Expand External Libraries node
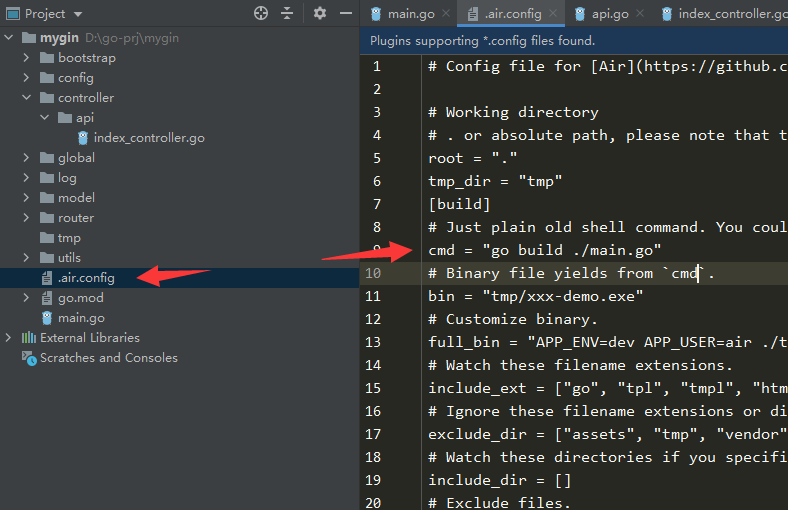 pyautogui.click(x=9, y=338)
